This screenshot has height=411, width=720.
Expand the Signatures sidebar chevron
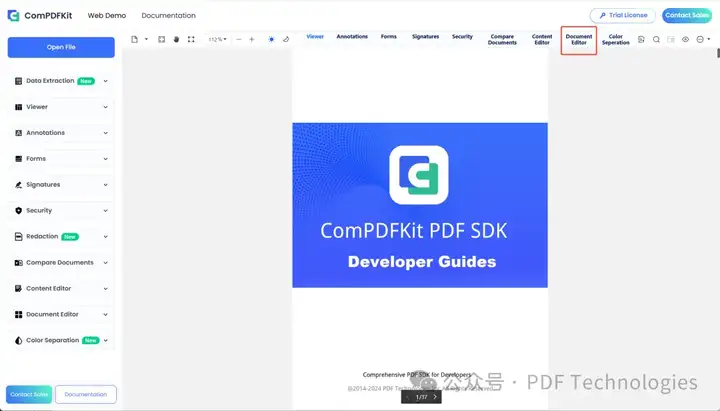tap(106, 185)
